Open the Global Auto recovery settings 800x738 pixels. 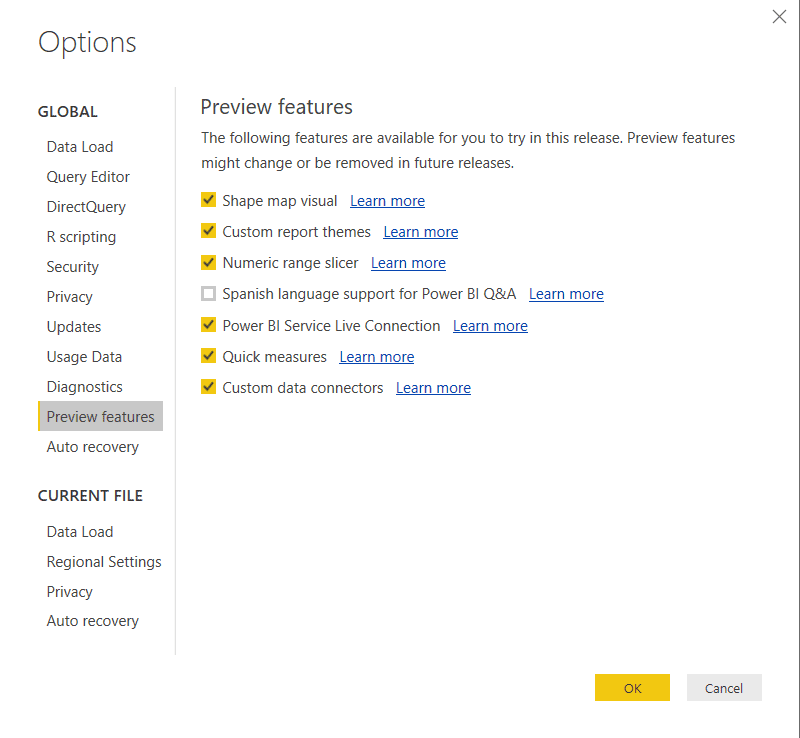(92, 447)
